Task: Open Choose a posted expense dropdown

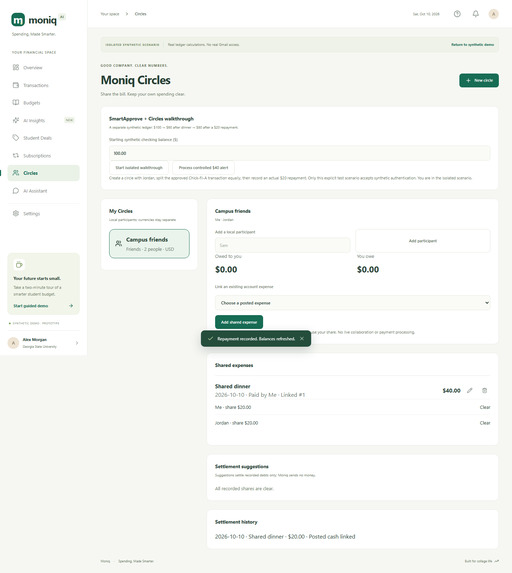Action: [353, 303]
